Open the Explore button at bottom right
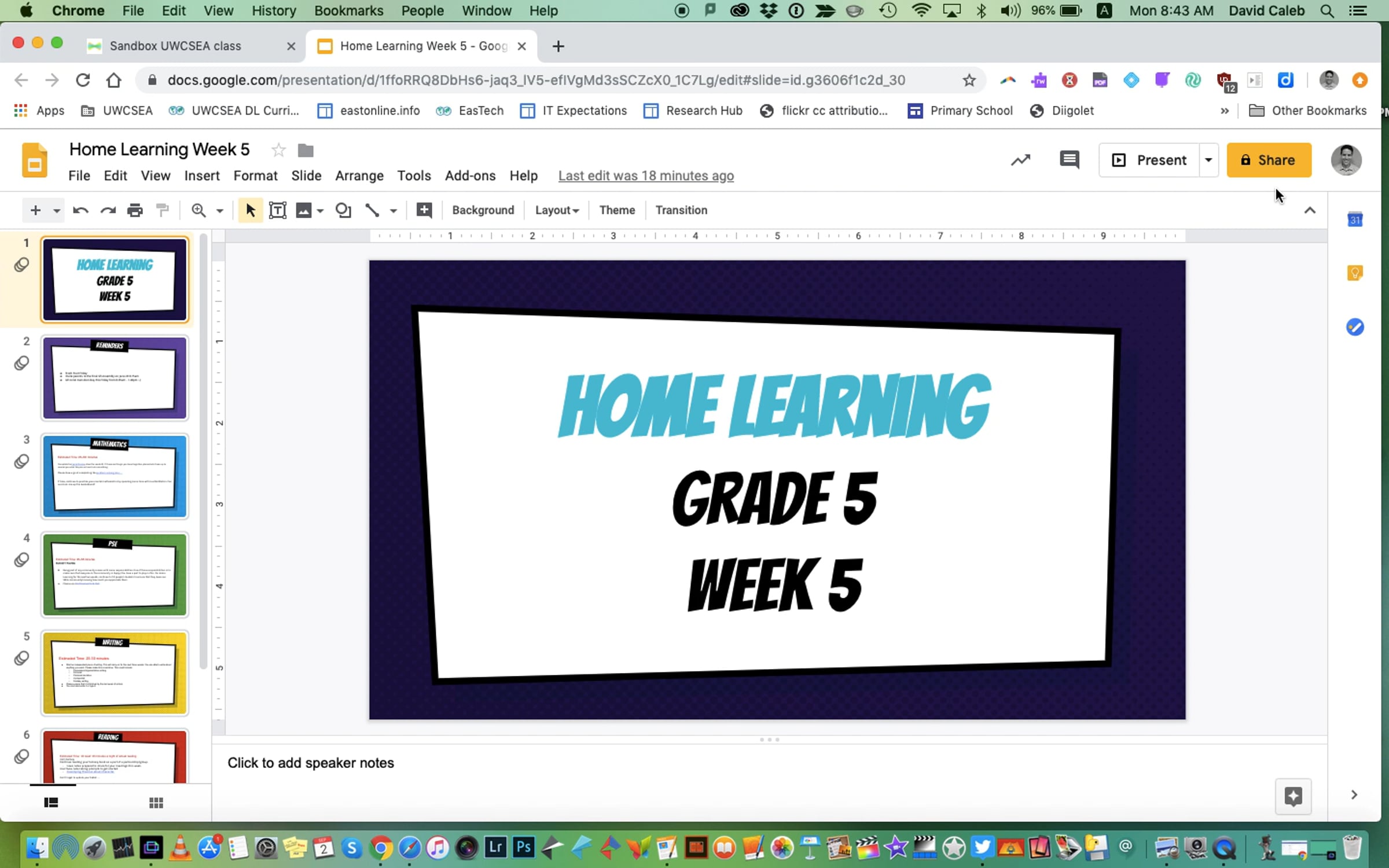This screenshot has height=868, width=1389. pos(1293,796)
